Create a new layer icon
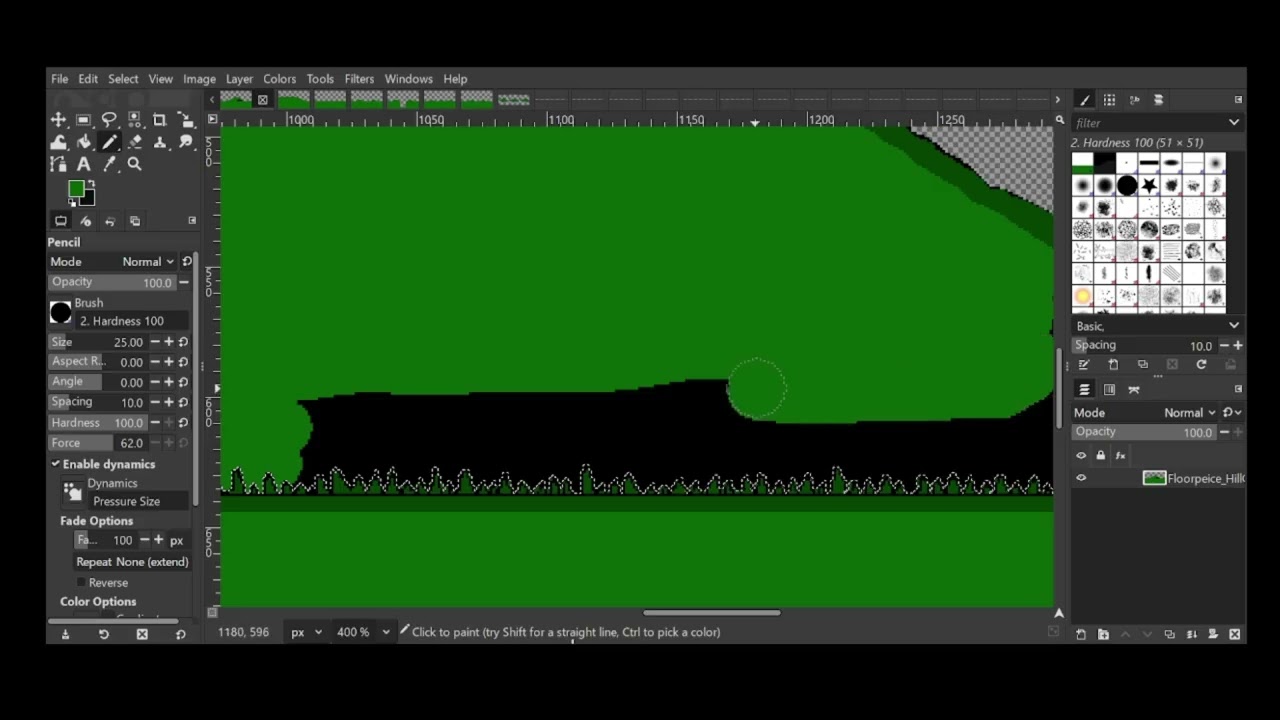 click(1081, 635)
